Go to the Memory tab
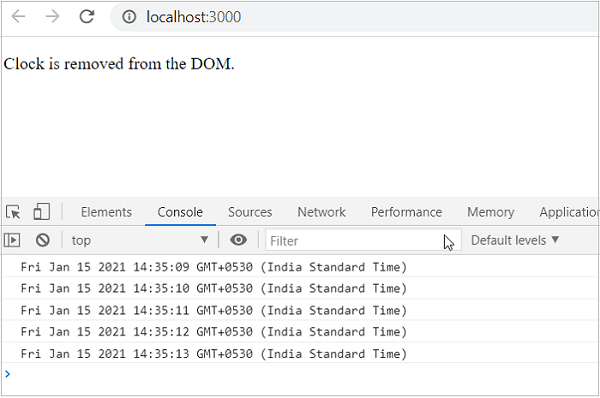This screenshot has width=600, height=398. coord(491,212)
